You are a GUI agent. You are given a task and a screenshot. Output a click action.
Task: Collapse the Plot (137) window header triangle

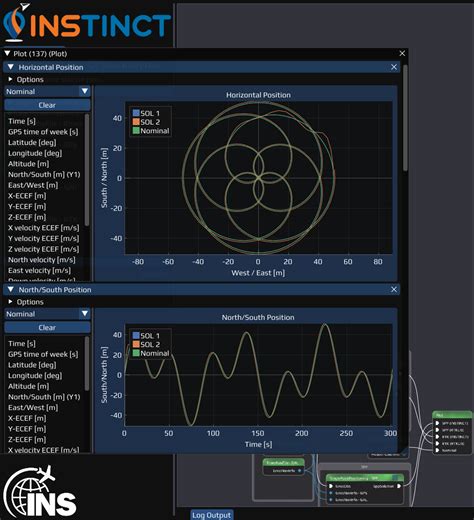tap(7, 53)
